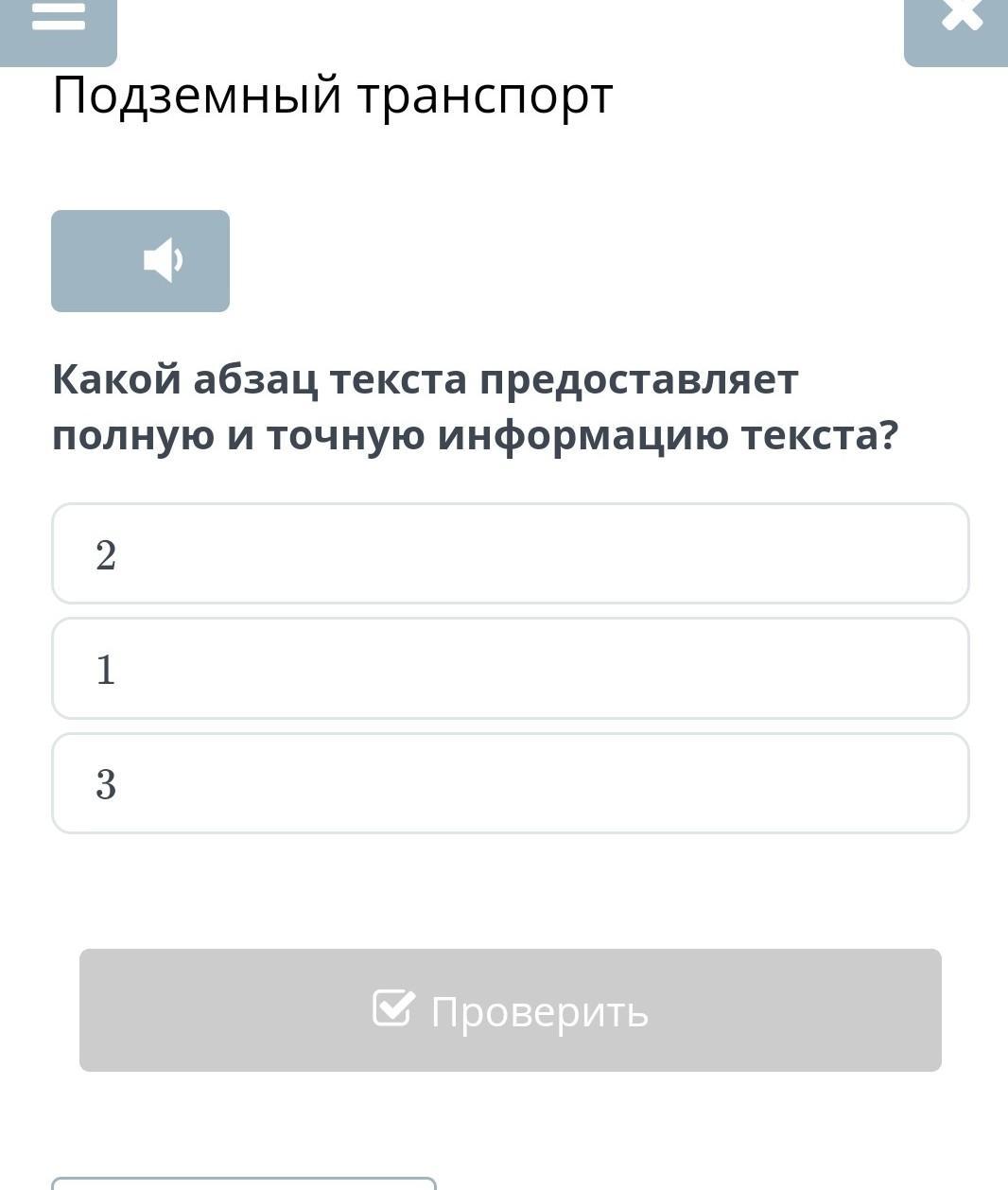Click the question text about абзац текста

click(x=473, y=407)
